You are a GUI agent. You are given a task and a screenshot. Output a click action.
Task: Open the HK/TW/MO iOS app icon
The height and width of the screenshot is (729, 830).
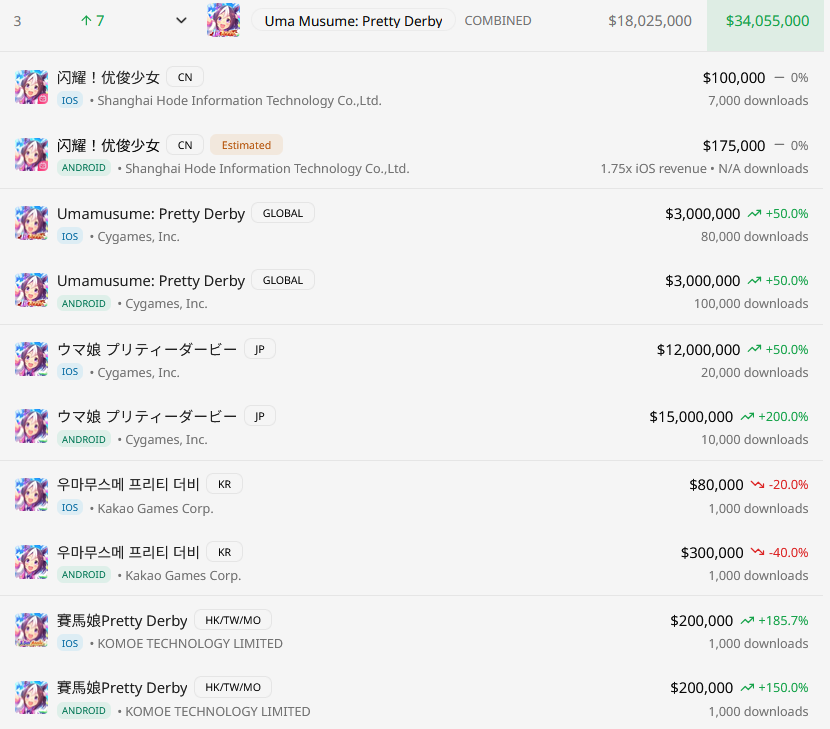pyautogui.click(x=32, y=630)
